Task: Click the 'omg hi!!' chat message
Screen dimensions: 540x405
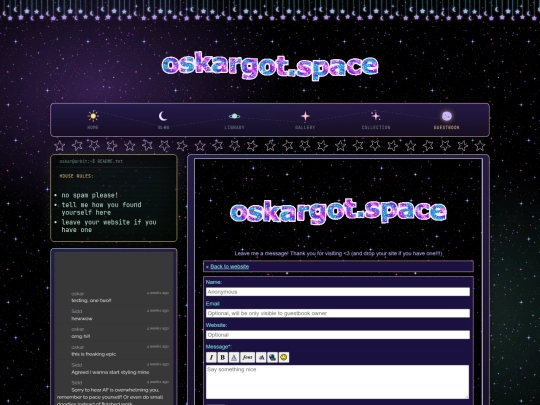Action: tap(81, 336)
